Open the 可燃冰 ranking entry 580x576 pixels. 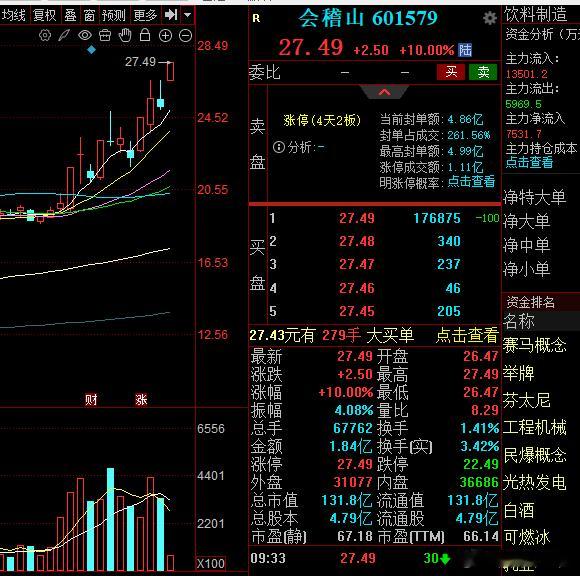(527, 537)
